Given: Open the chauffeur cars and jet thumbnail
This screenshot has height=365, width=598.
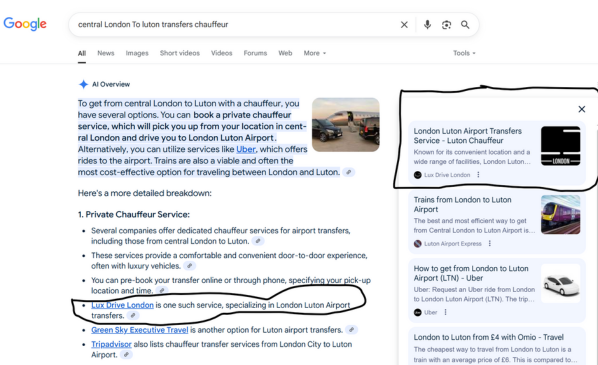Looking at the screenshot, I should tap(346, 125).
